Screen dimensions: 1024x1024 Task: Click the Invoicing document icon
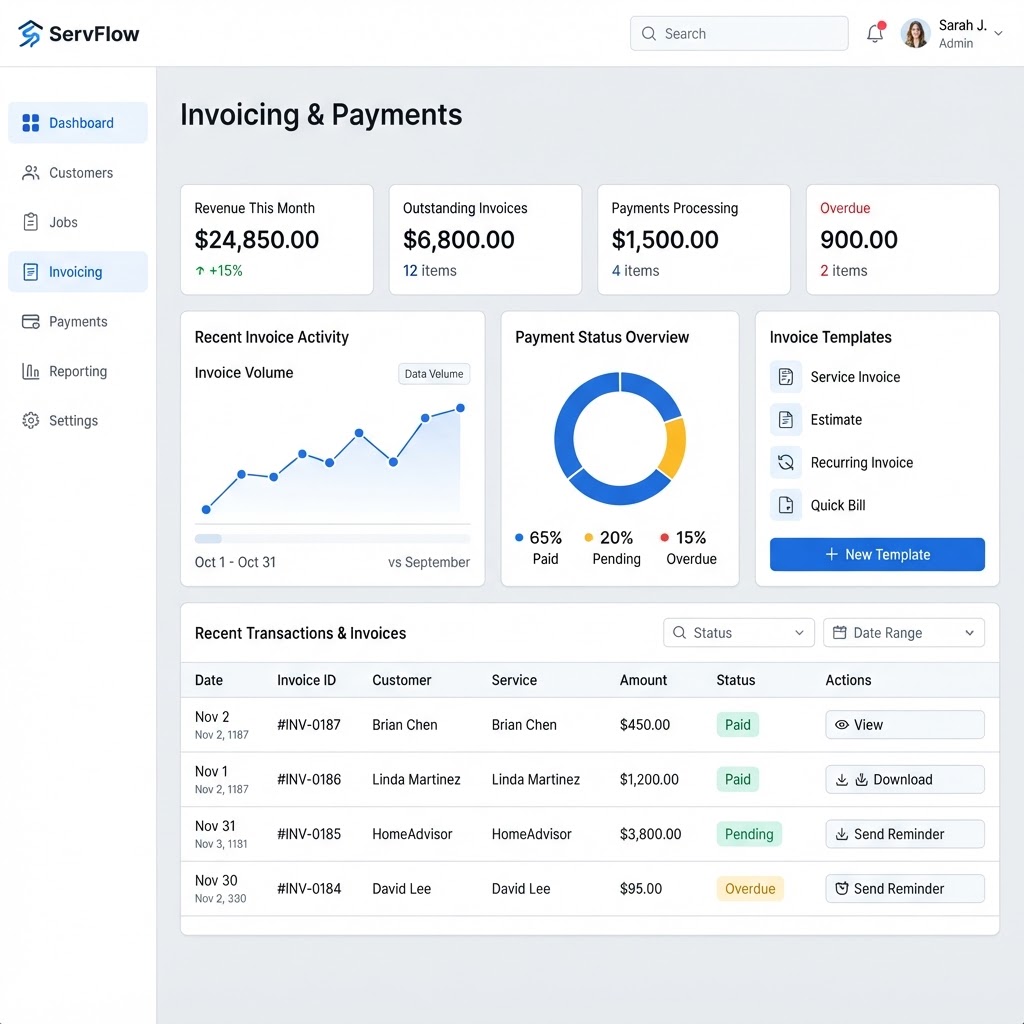click(31, 272)
